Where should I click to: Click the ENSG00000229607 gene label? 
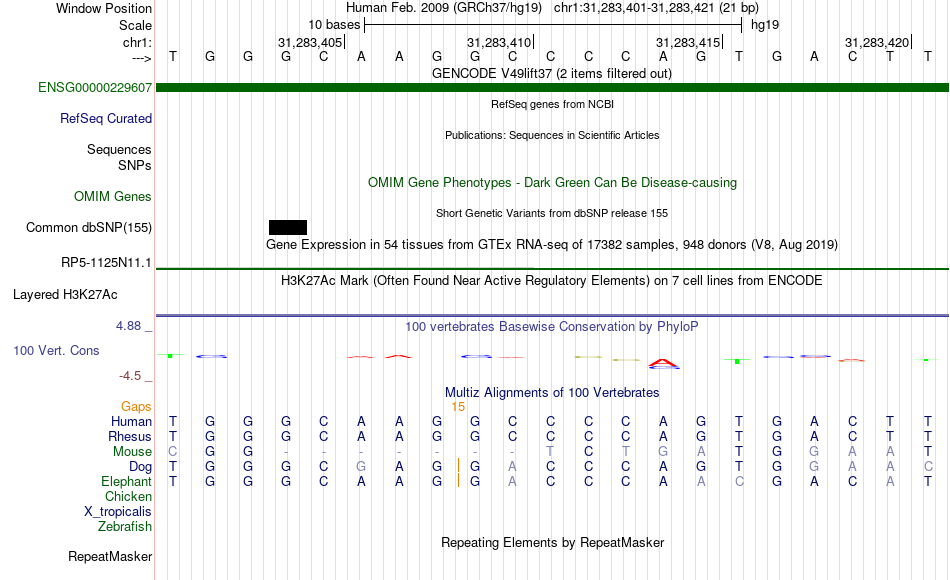tap(95, 88)
